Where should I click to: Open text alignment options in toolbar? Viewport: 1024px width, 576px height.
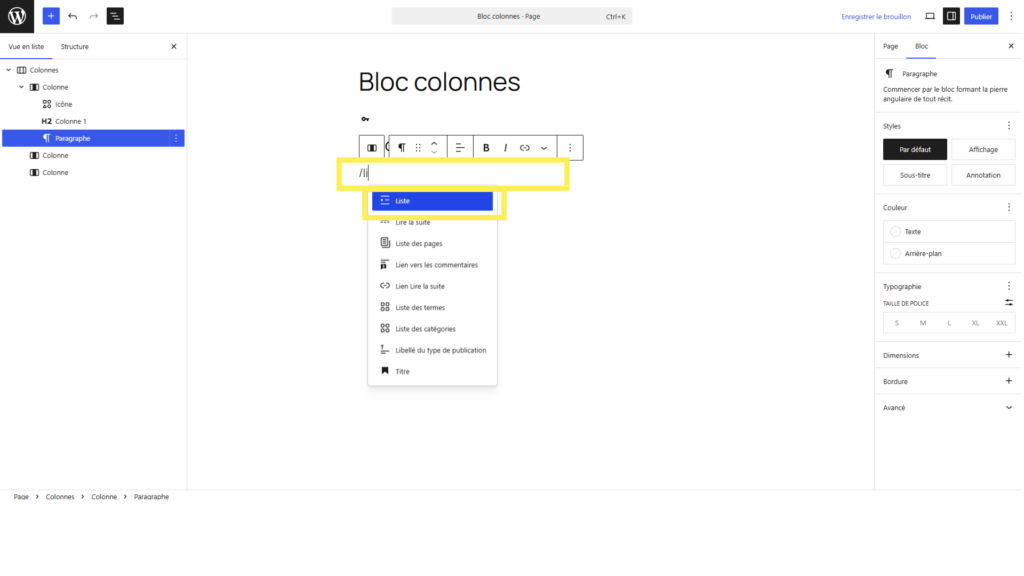[460, 148]
